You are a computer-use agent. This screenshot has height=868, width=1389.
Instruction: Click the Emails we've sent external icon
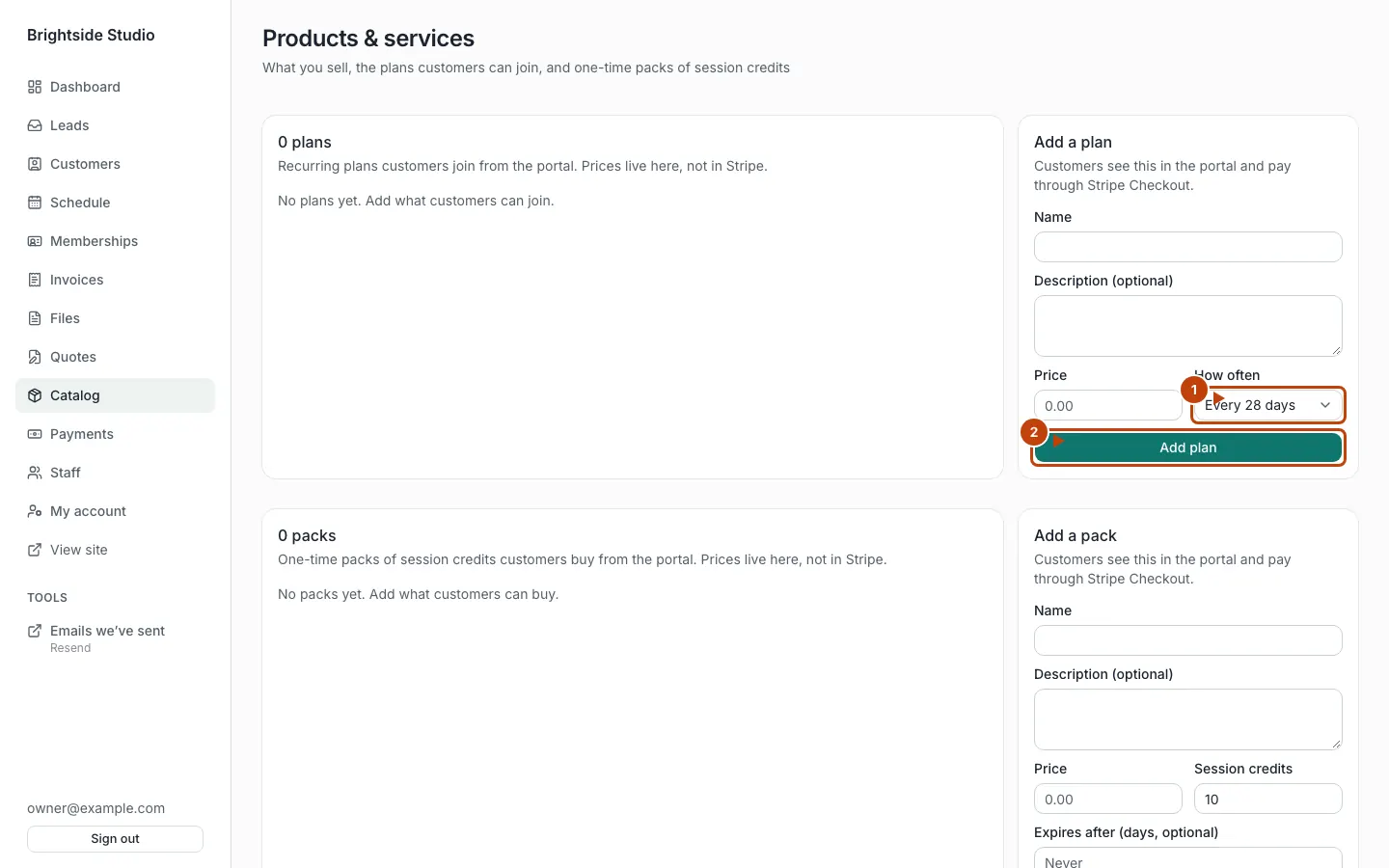coord(35,631)
